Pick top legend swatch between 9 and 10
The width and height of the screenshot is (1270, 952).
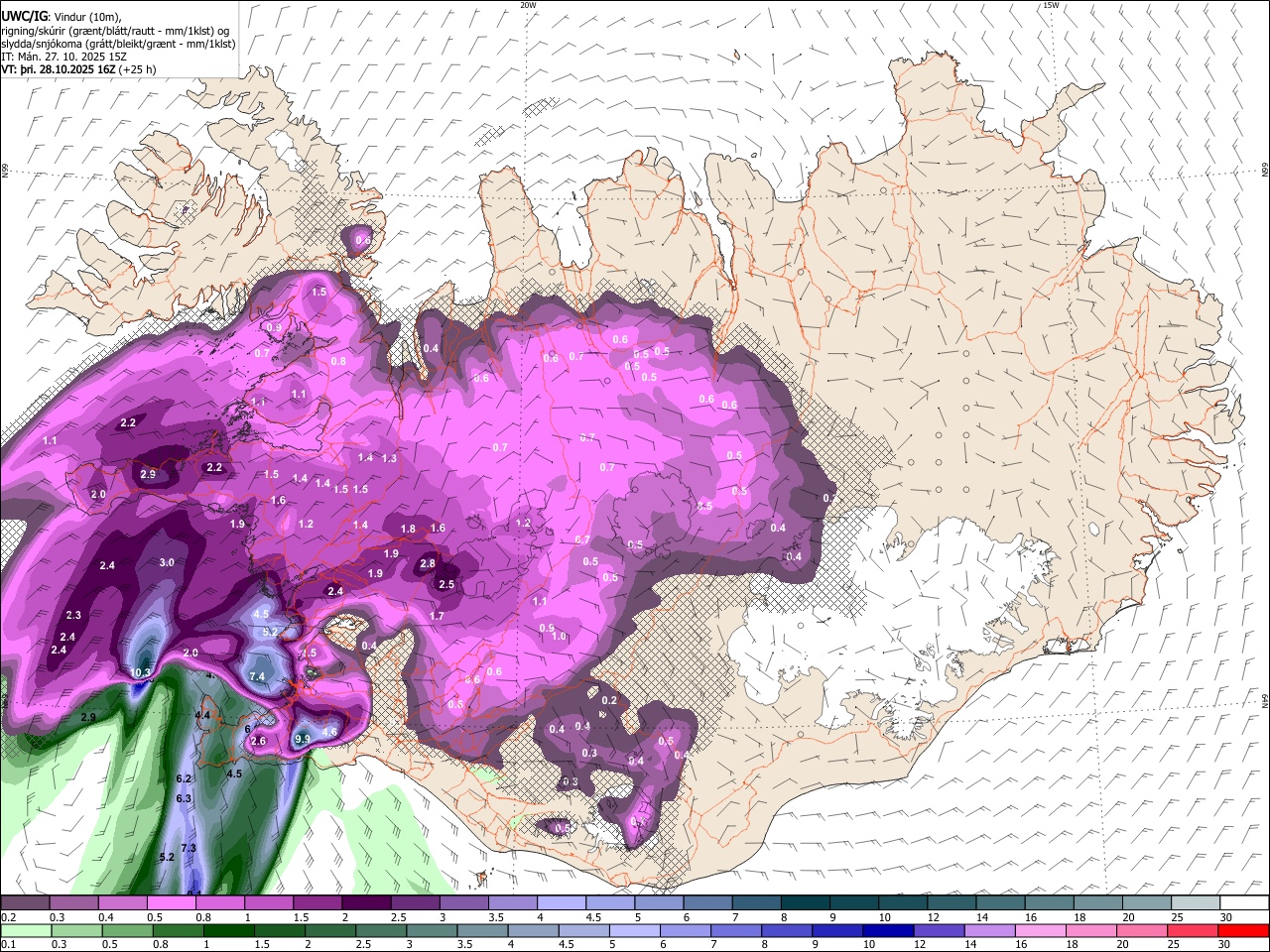854,902
